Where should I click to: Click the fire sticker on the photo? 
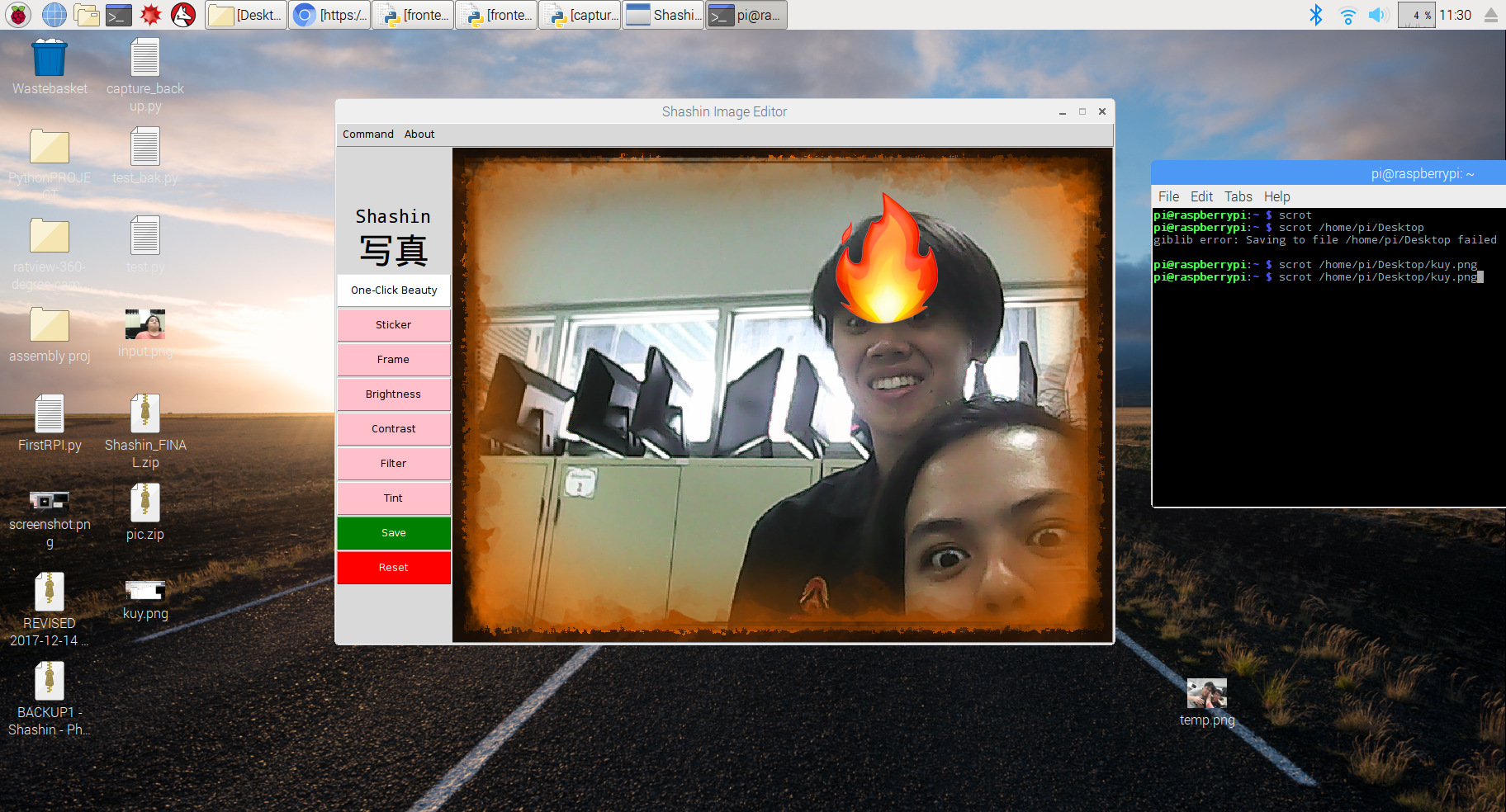[x=887, y=259]
